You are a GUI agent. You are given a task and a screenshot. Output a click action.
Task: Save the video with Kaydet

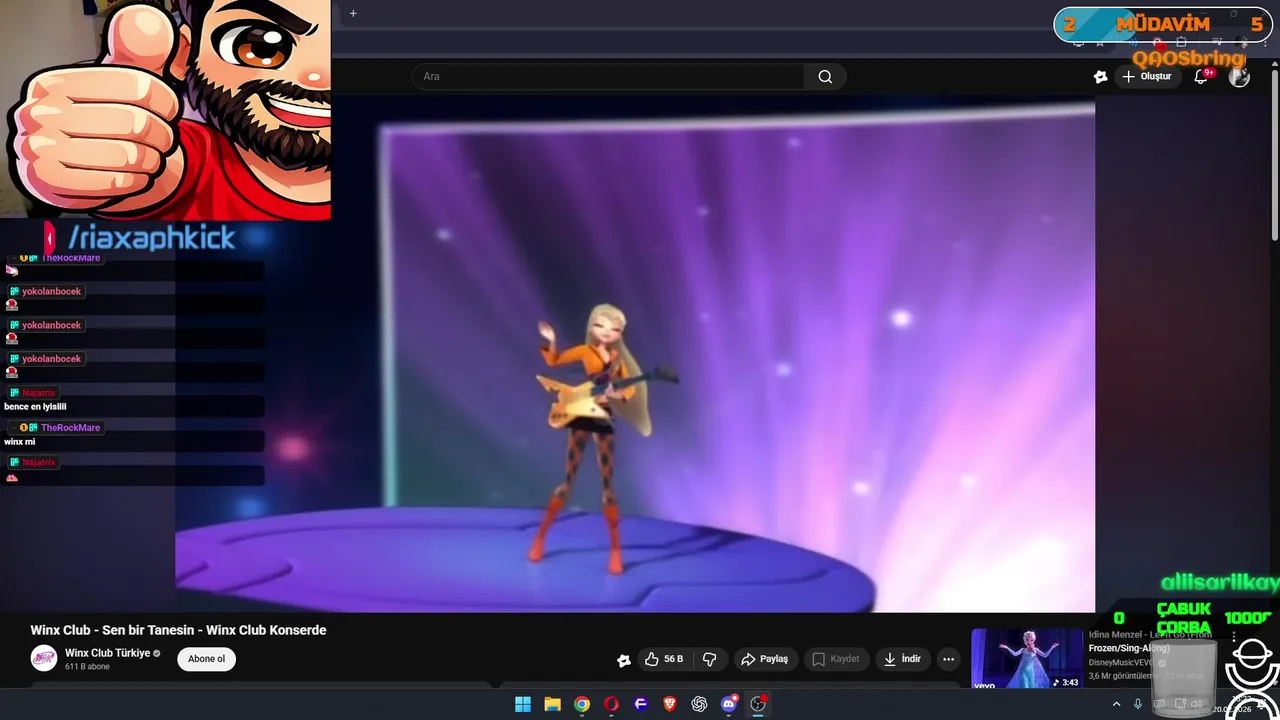click(836, 659)
